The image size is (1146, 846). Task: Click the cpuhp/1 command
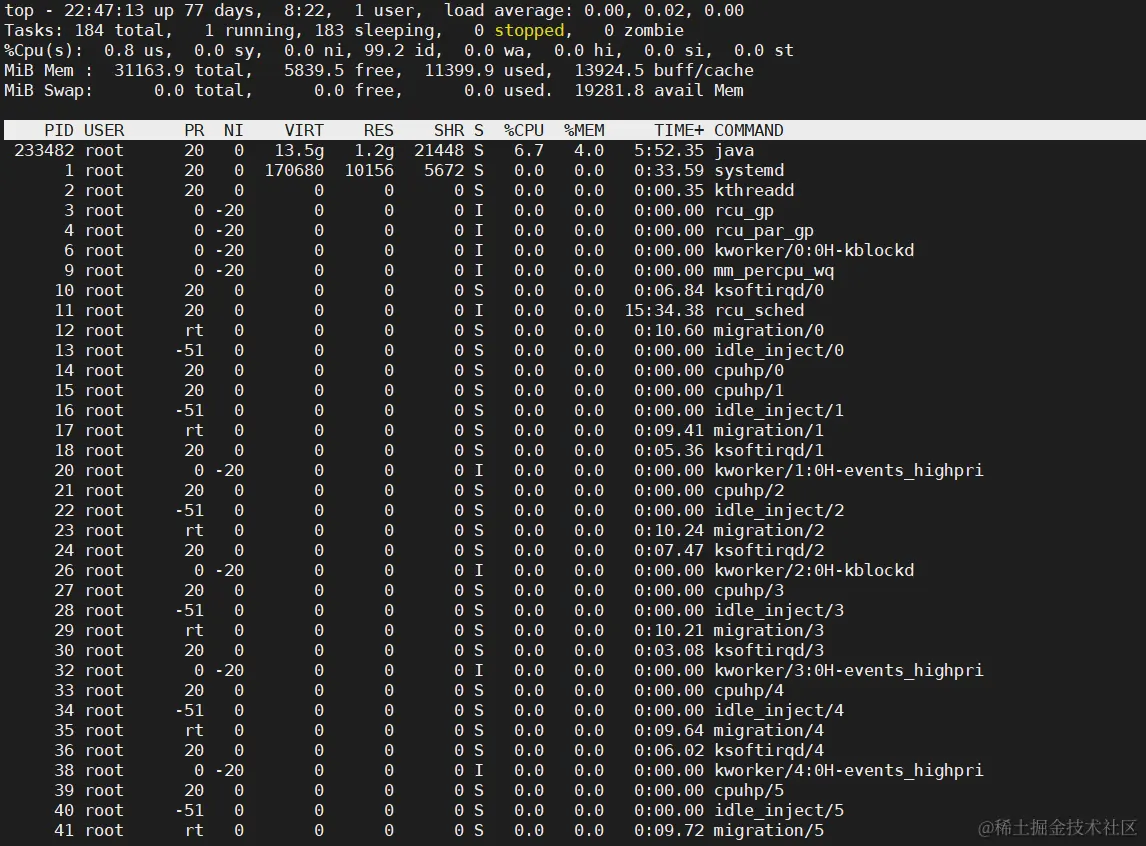[x=749, y=390]
